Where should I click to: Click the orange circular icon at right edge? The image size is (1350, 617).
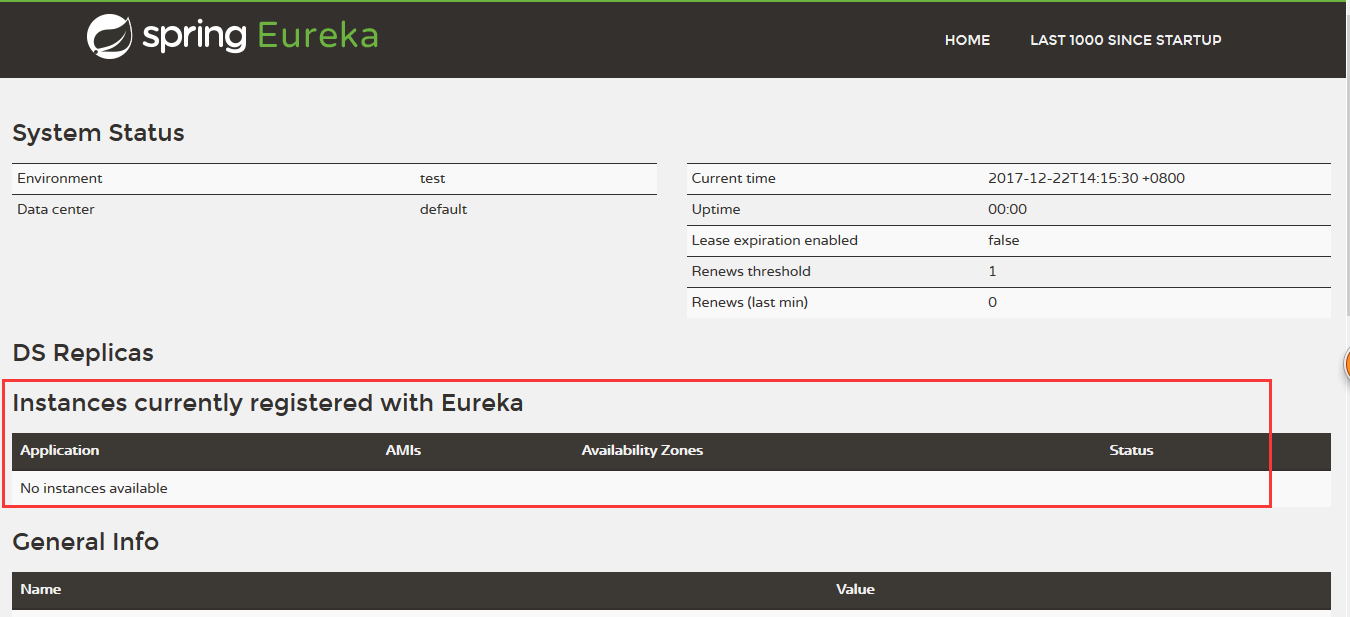(x=1345, y=365)
